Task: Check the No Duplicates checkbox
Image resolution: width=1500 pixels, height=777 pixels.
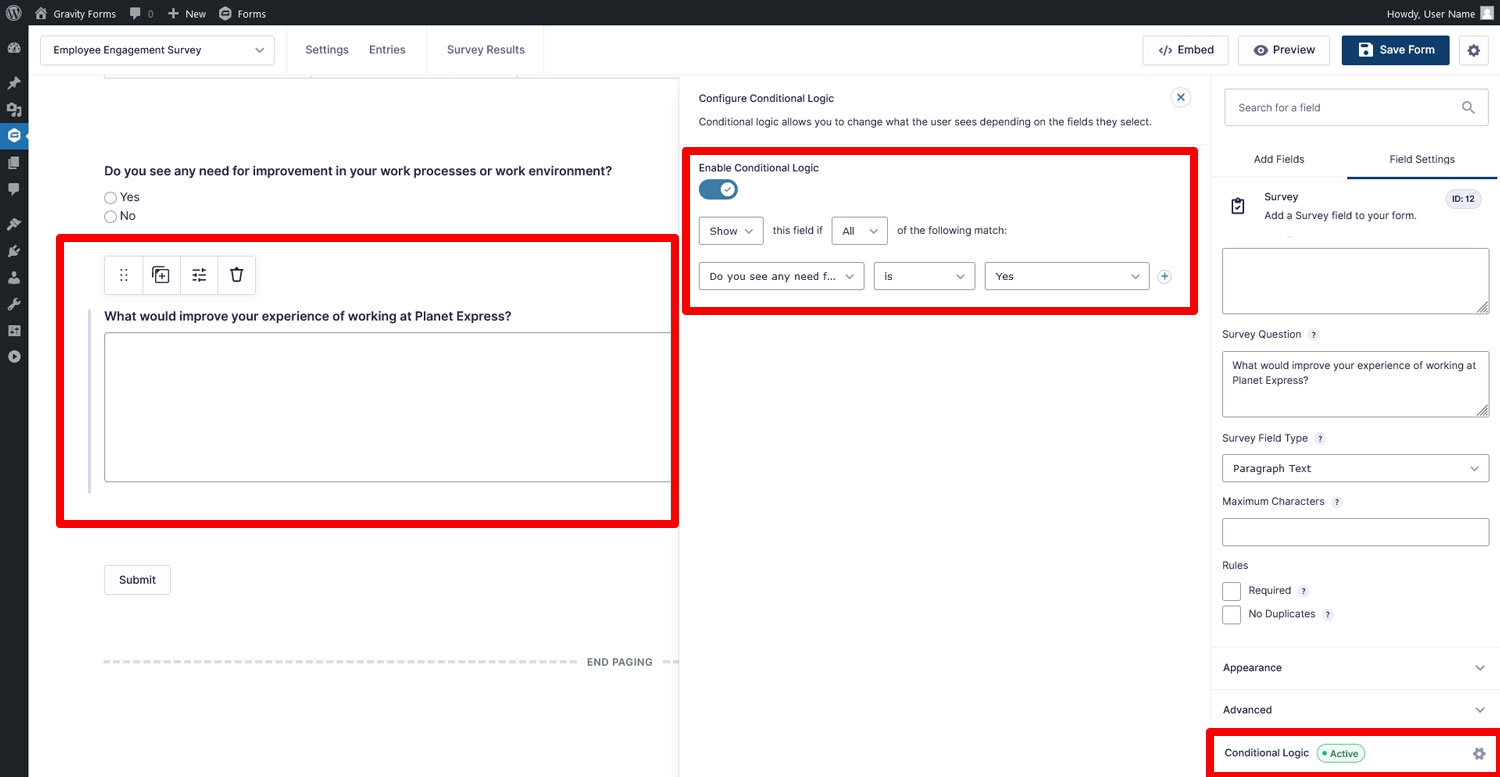Action: click(x=1232, y=615)
